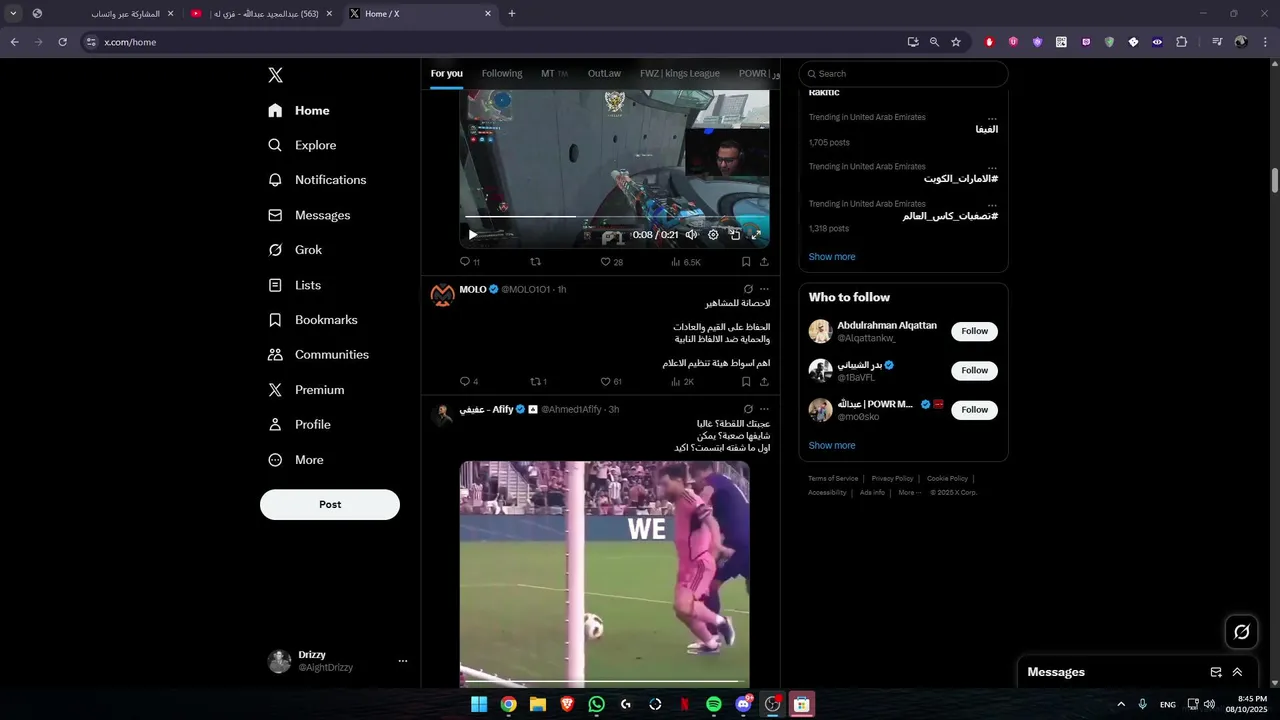Follow بدر الشيباني account
Screen dimensions: 1280x720
tap(974, 370)
